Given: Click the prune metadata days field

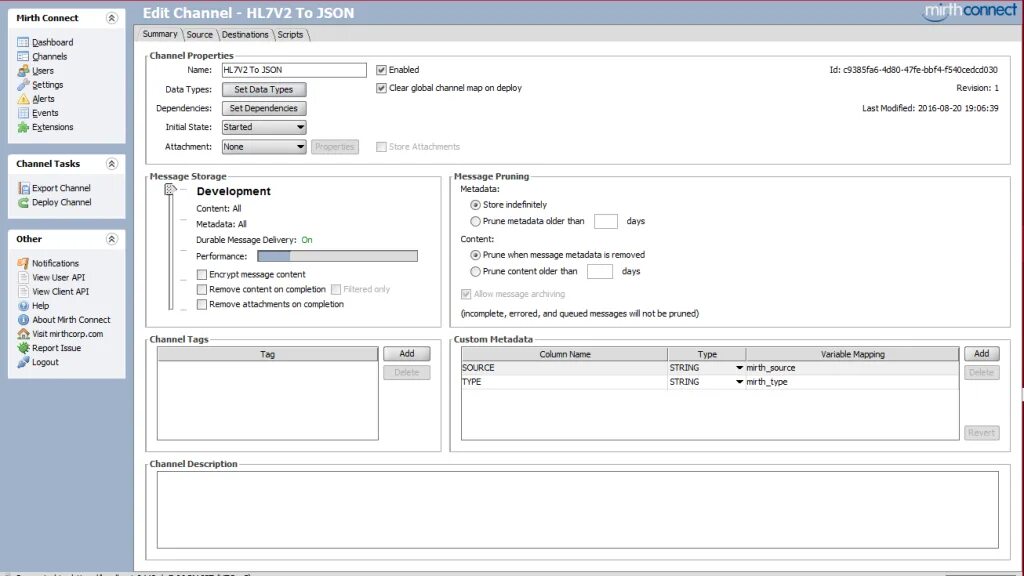Looking at the screenshot, I should point(605,221).
